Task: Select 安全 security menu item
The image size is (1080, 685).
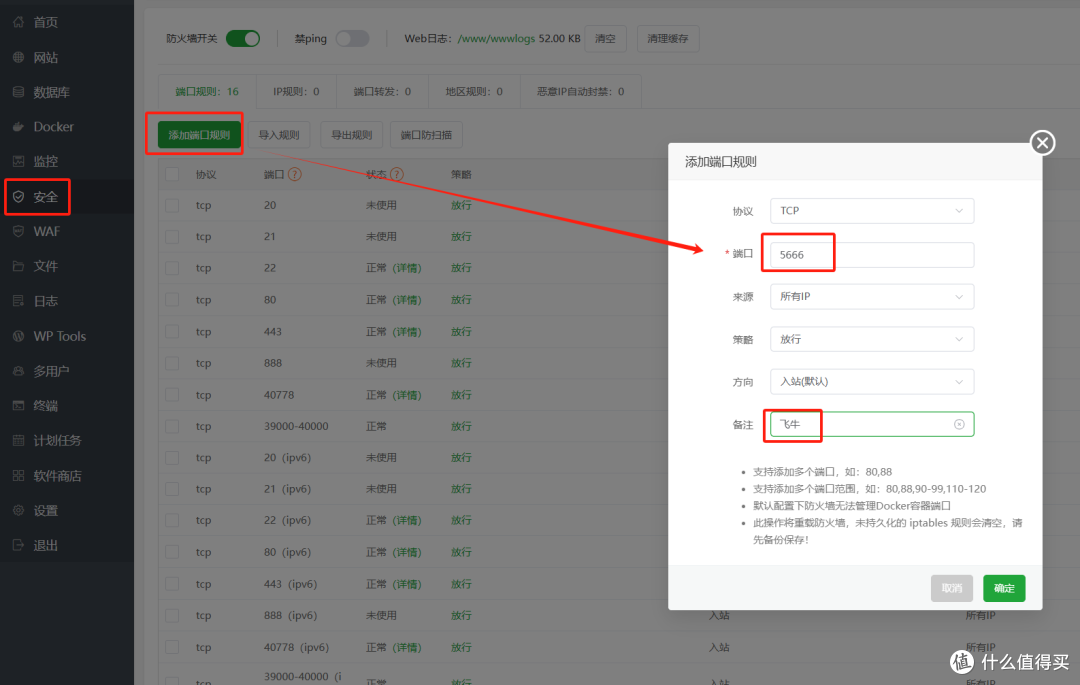Action: tap(45, 197)
